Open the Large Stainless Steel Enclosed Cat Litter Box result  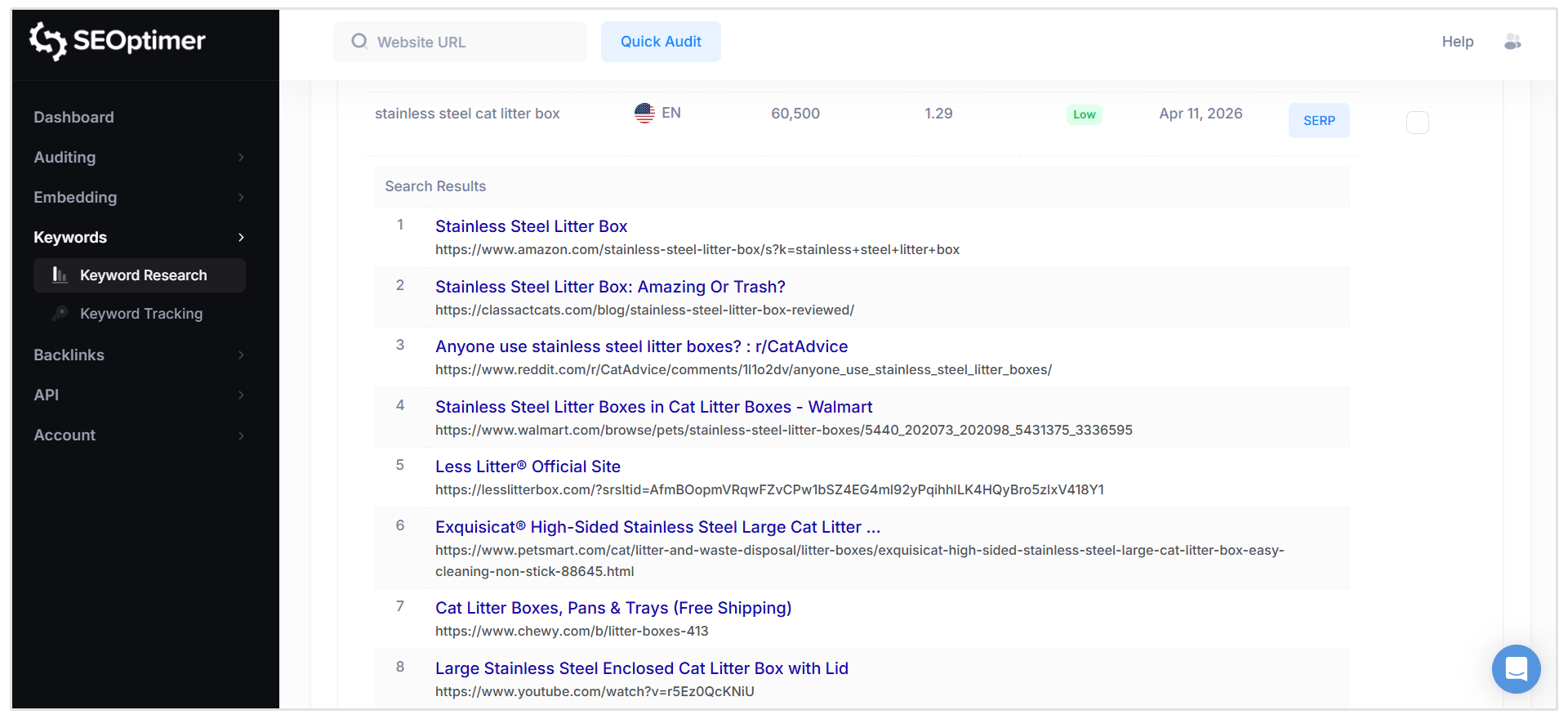coord(642,668)
